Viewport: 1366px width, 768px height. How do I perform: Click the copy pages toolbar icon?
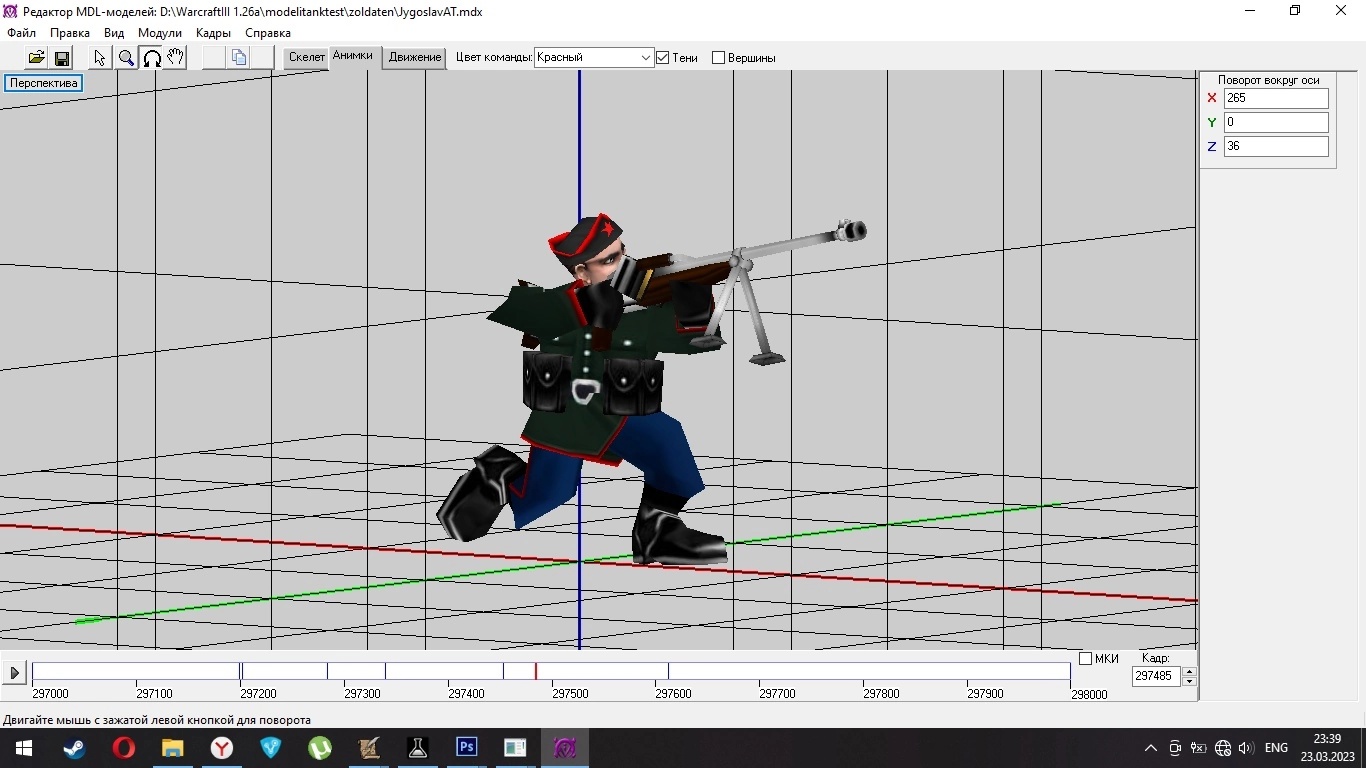tap(239, 58)
